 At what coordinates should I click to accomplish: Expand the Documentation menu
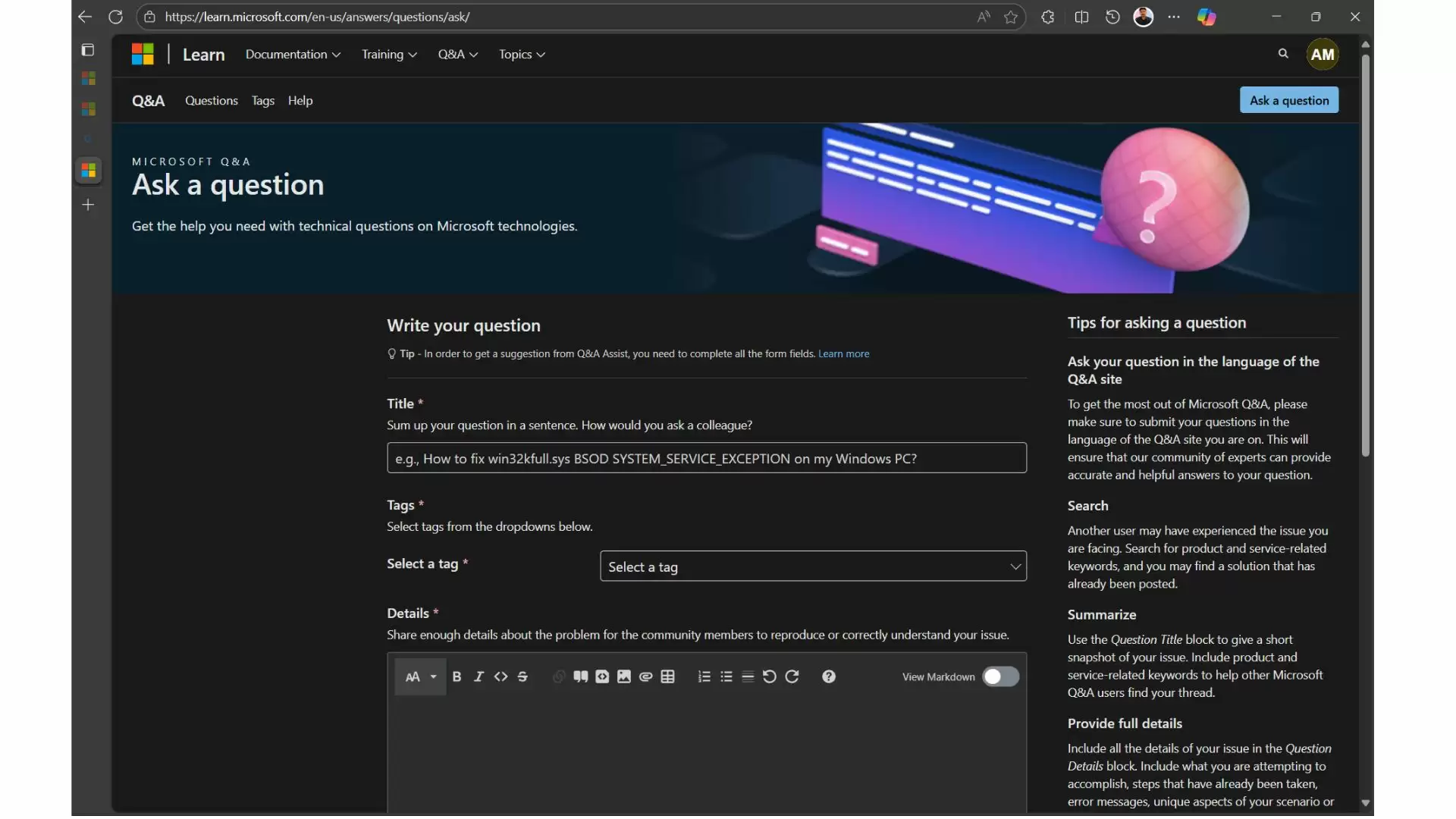pyautogui.click(x=293, y=55)
